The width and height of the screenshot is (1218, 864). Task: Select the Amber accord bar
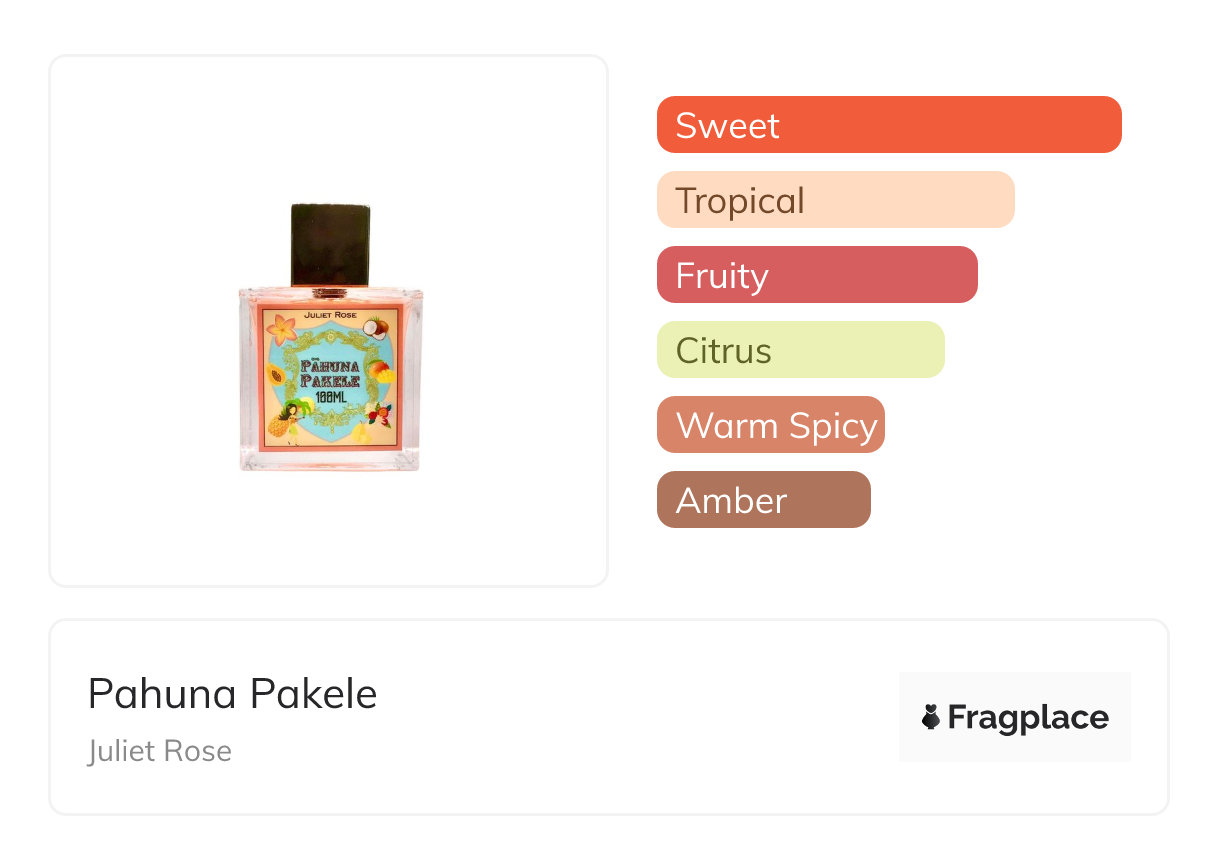(x=763, y=500)
